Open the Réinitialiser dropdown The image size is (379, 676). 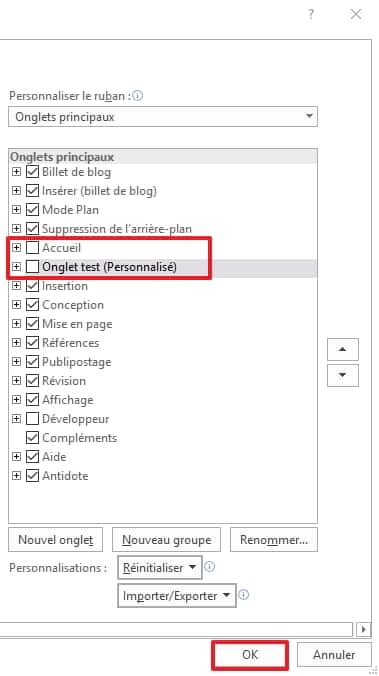160,567
